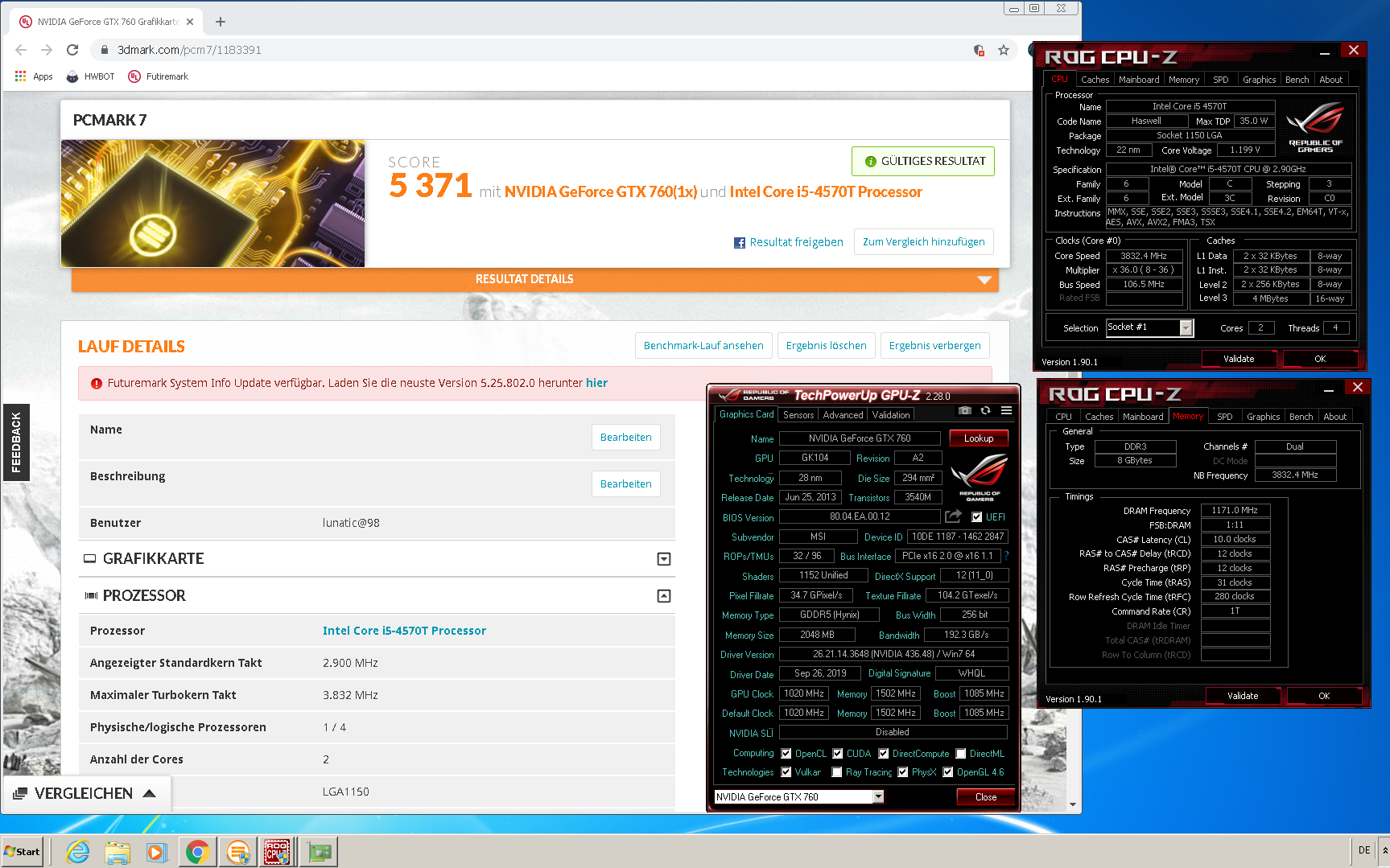Viewport: 1390px width, 868px height.
Task: Click the Close button in GPU-Z
Action: pos(985,797)
